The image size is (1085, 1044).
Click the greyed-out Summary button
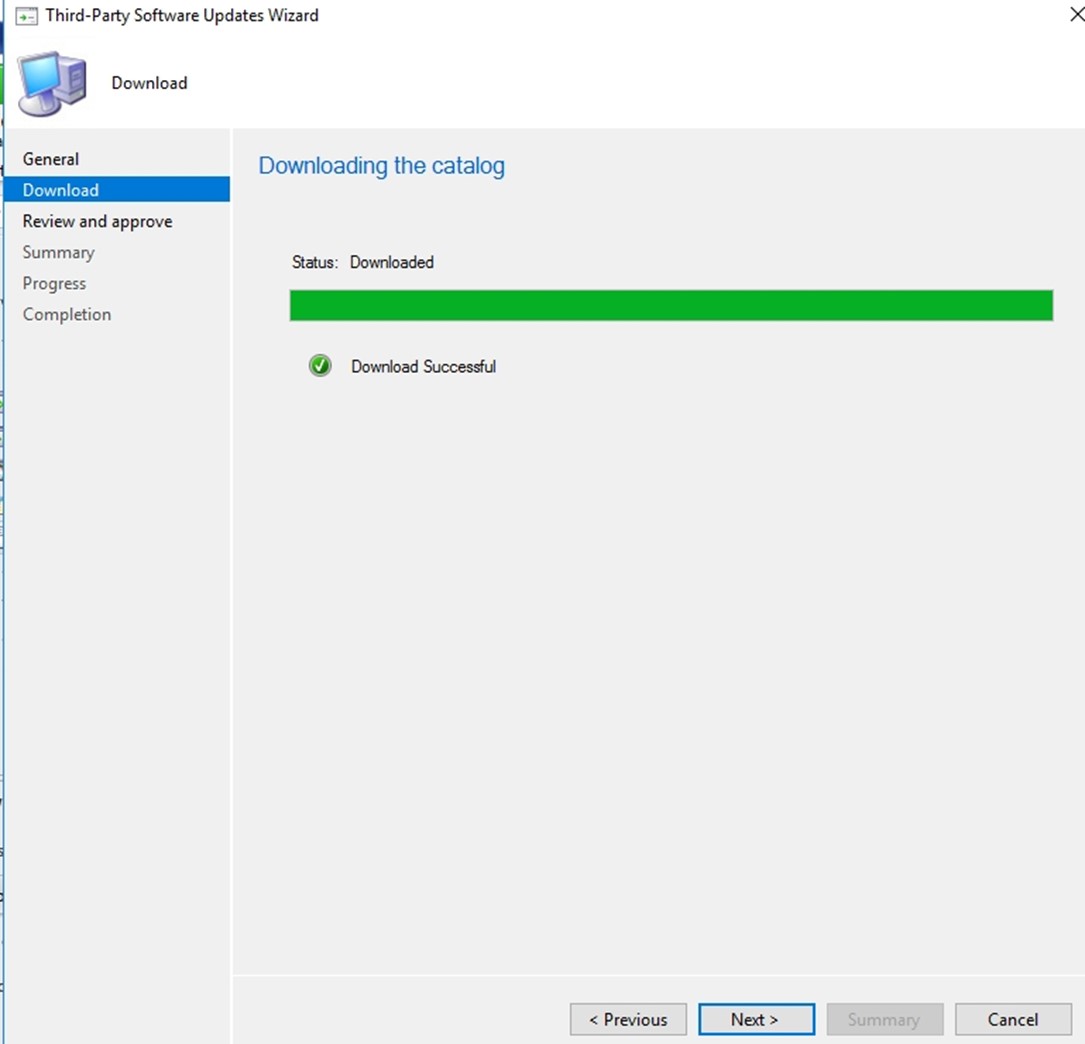(x=885, y=1019)
